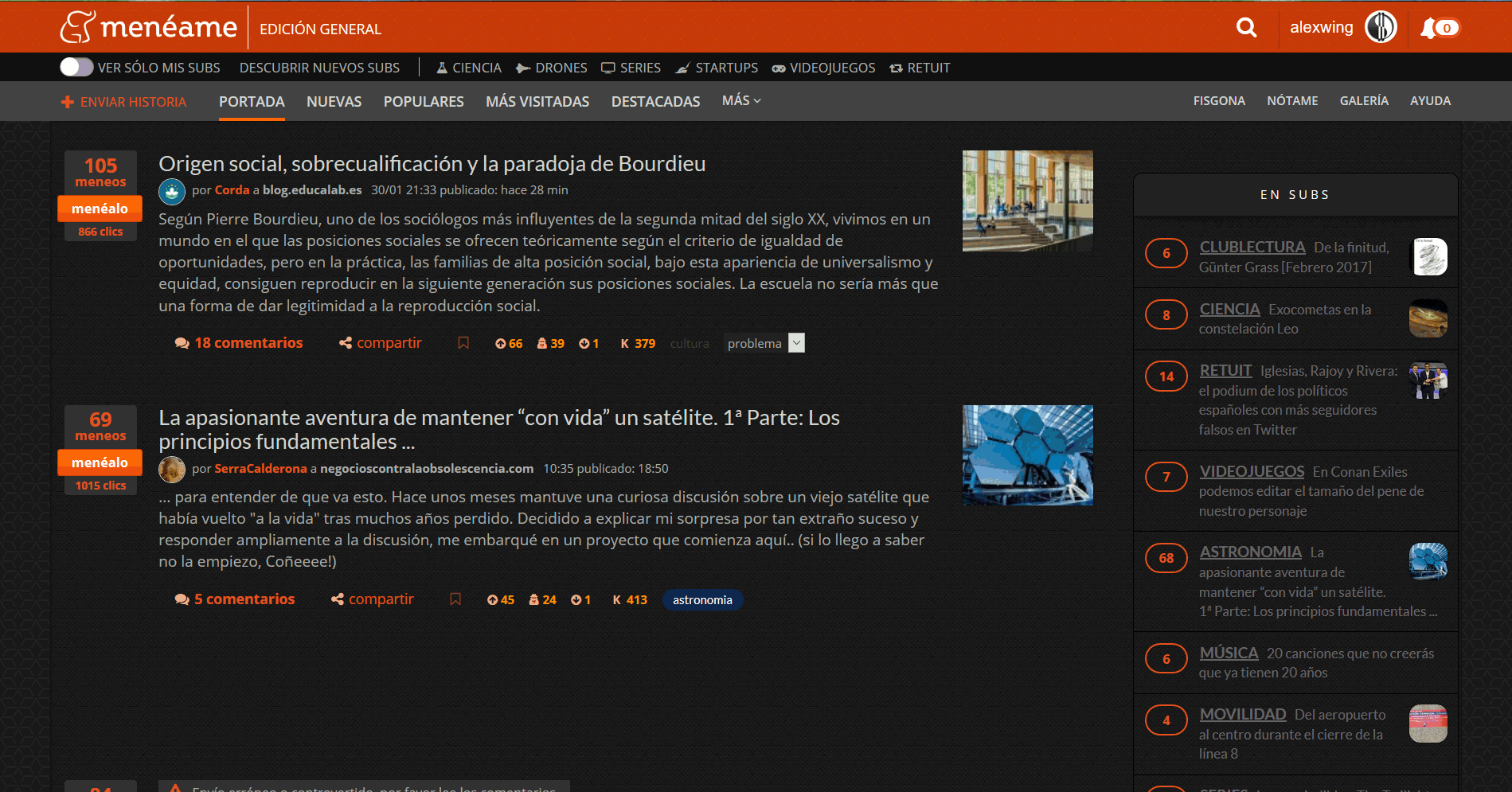Open Fisgona from the menu
The width and height of the screenshot is (1512, 792).
[1219, 100]
